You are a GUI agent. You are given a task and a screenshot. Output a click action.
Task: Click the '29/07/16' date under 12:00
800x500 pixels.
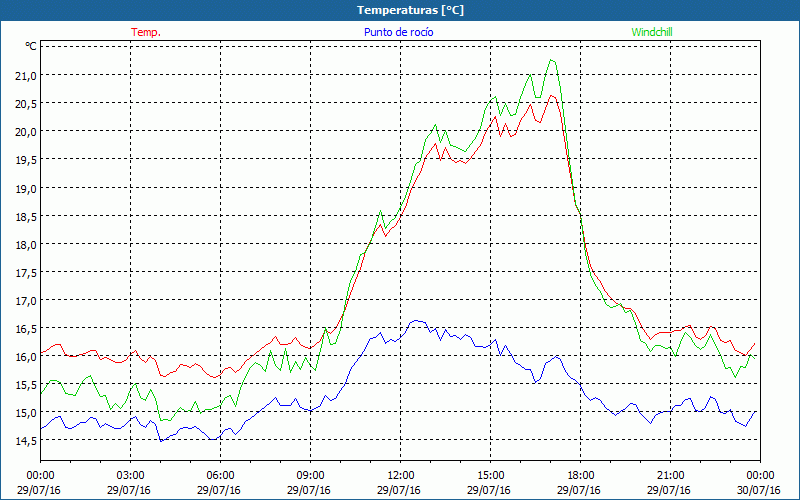tap(399, 490)
